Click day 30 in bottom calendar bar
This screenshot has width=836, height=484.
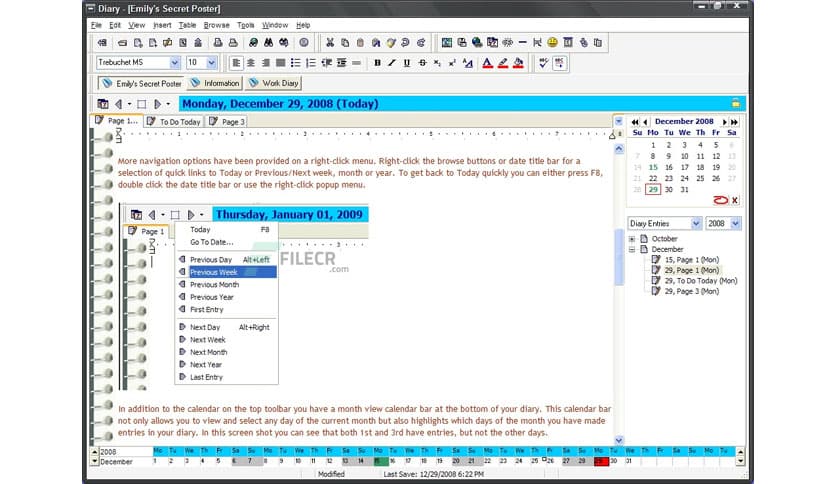pos(614,461)
